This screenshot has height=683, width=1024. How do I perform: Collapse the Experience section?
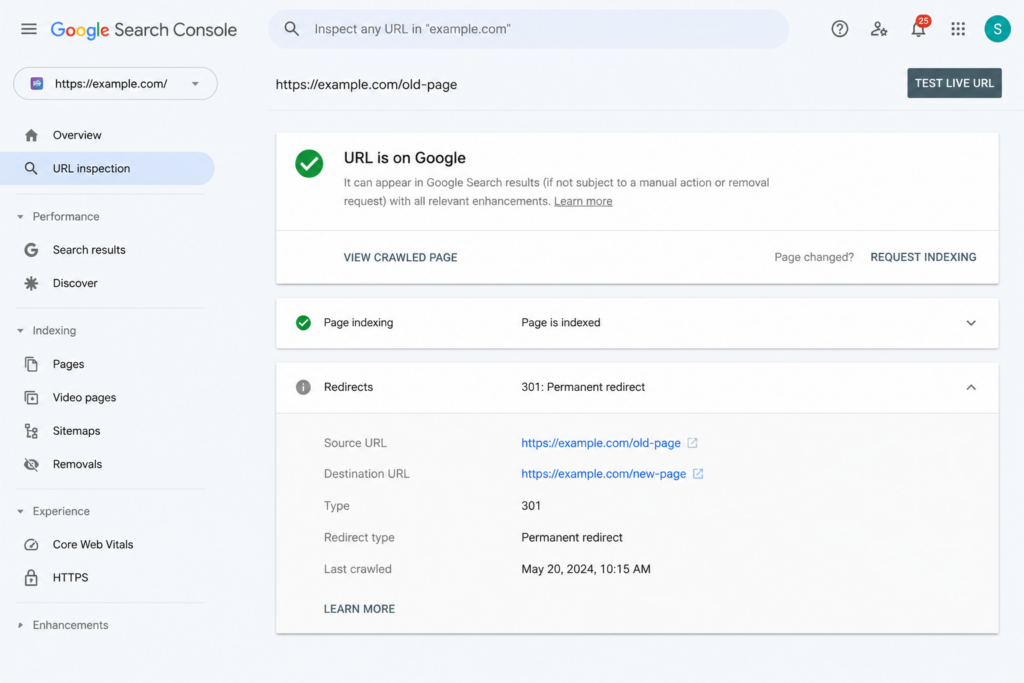[x=20, y=511]
